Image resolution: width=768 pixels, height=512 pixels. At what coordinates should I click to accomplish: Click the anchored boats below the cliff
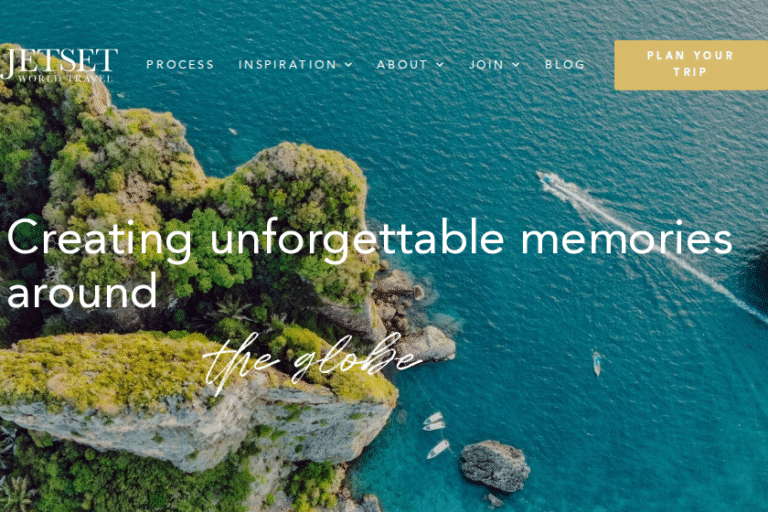pyautogui.click(x=436, y=434)
